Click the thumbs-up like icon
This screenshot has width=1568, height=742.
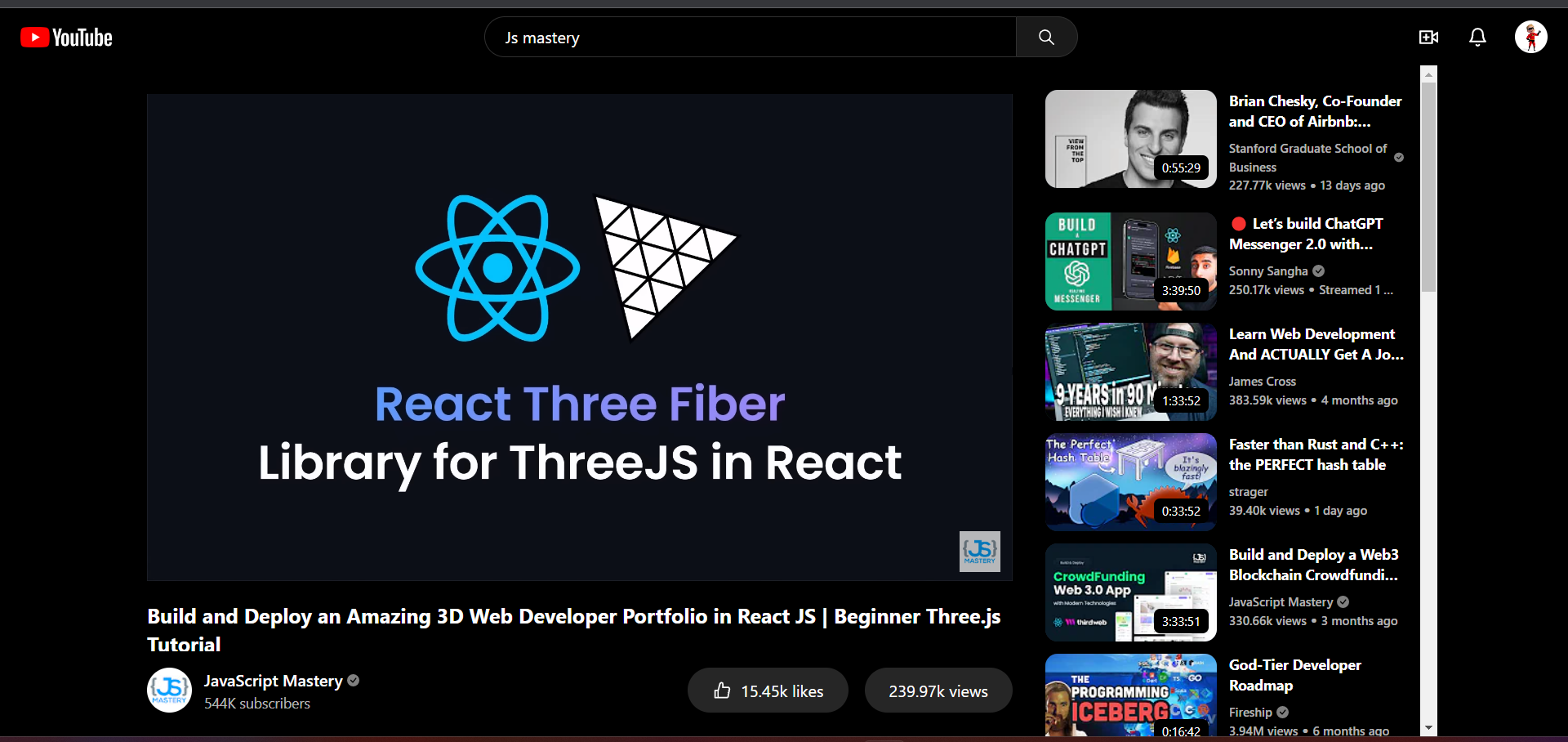[x=722, y=691]
